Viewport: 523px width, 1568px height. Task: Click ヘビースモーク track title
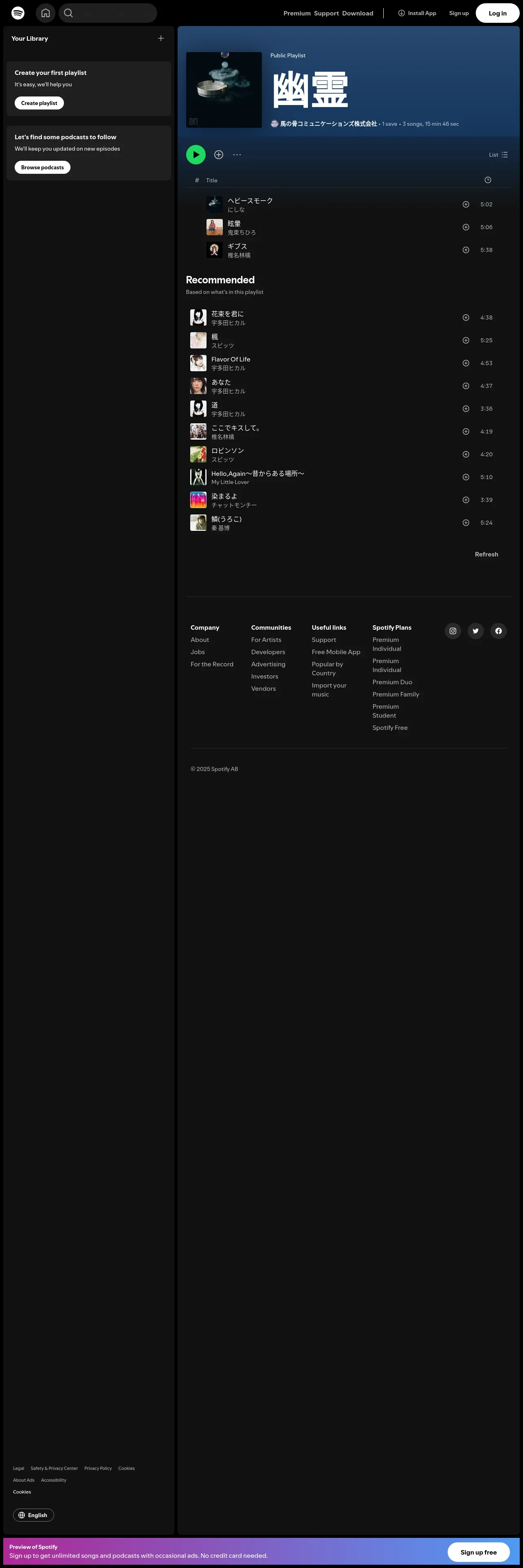pyautogui.click(x=250, y=201)
